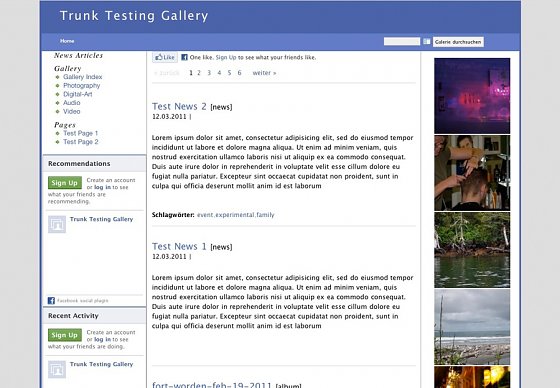Click the Galerie durchsuchen search button
560x388 pixels.
click(x=458, y=42)
